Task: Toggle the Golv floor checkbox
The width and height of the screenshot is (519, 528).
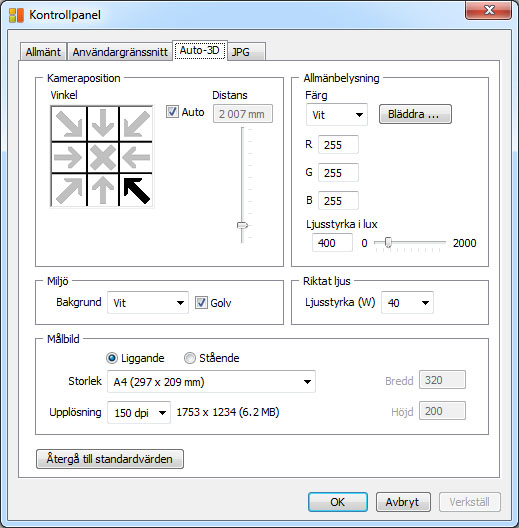Action: (201, 302)
